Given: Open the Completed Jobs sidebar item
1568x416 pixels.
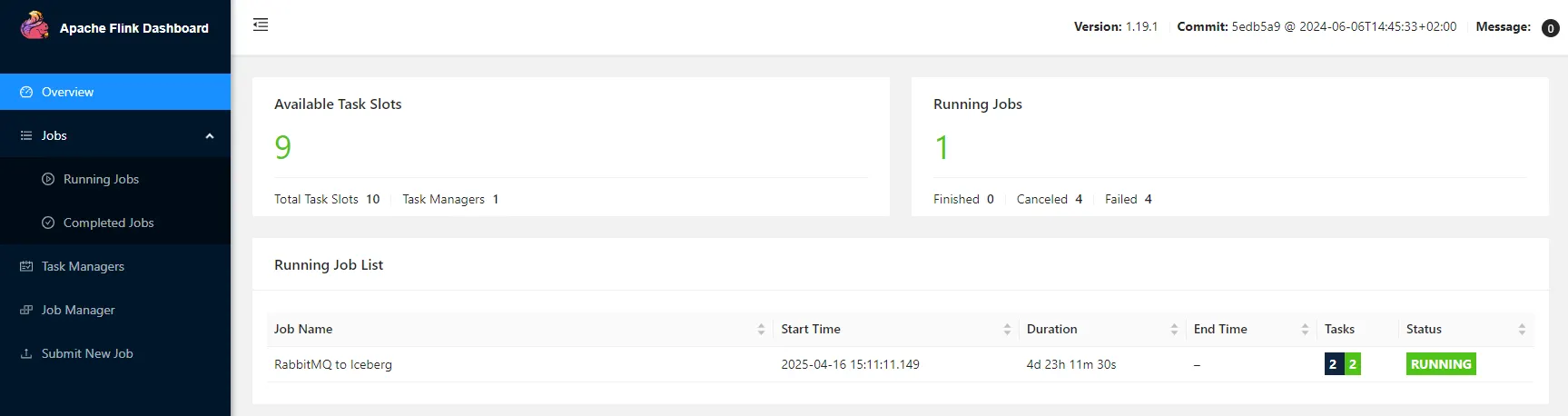Looking at the screenshot, I should (115, 223).
